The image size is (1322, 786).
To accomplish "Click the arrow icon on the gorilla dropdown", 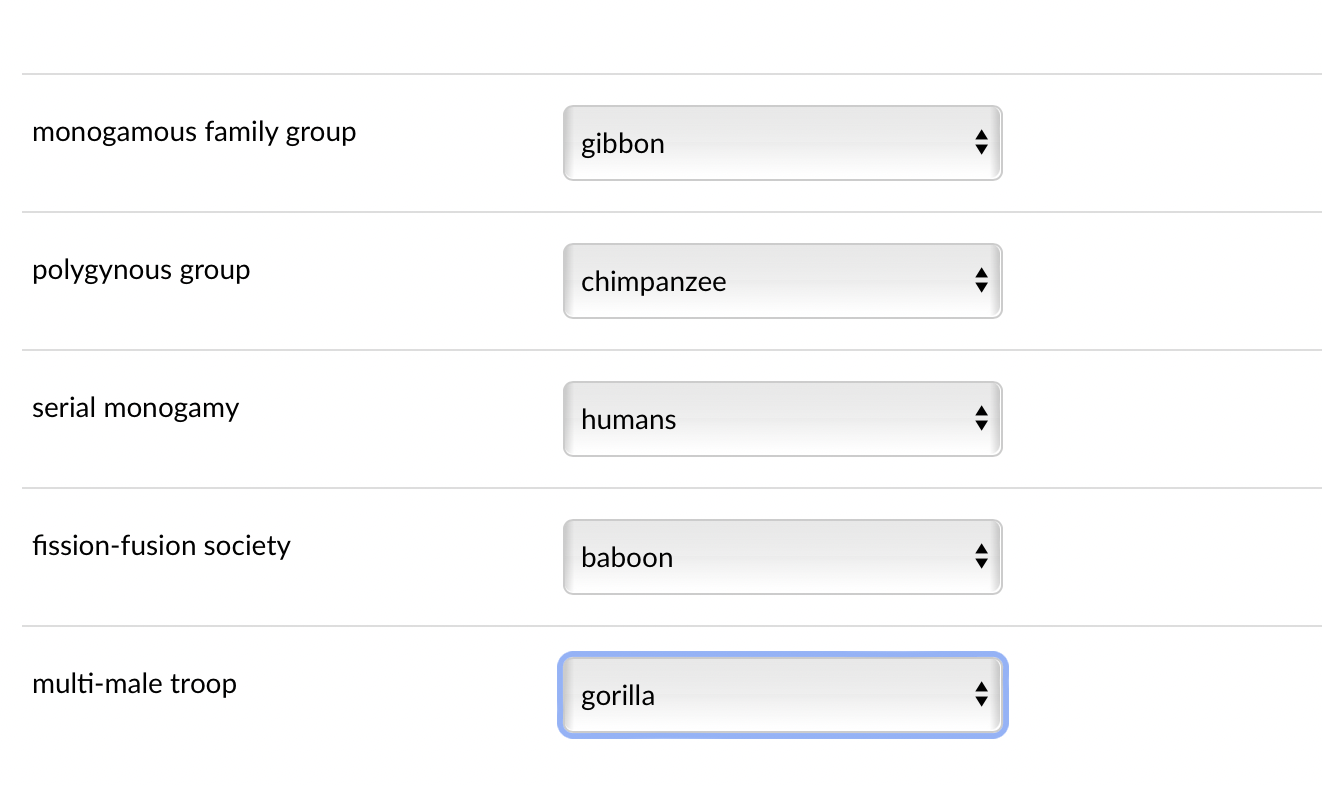I will (x=981, y=695).
